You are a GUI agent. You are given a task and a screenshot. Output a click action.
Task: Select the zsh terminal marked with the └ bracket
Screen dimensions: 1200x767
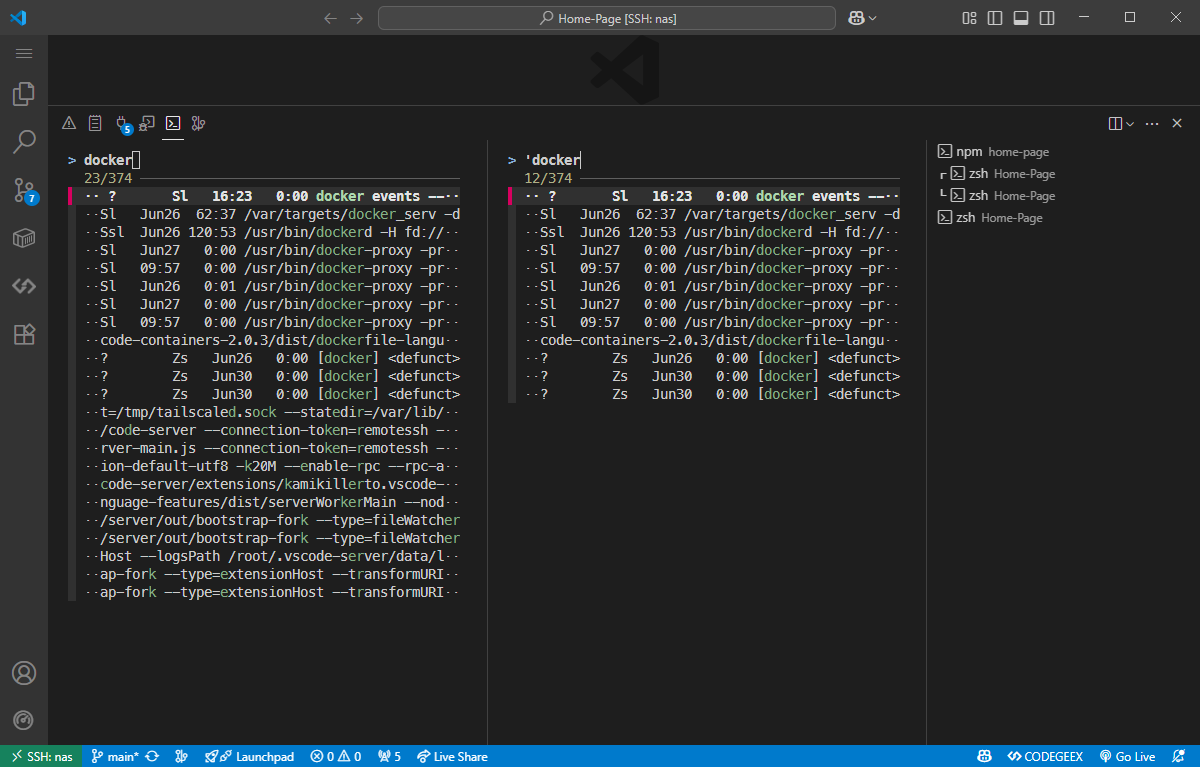[1062, 196]
